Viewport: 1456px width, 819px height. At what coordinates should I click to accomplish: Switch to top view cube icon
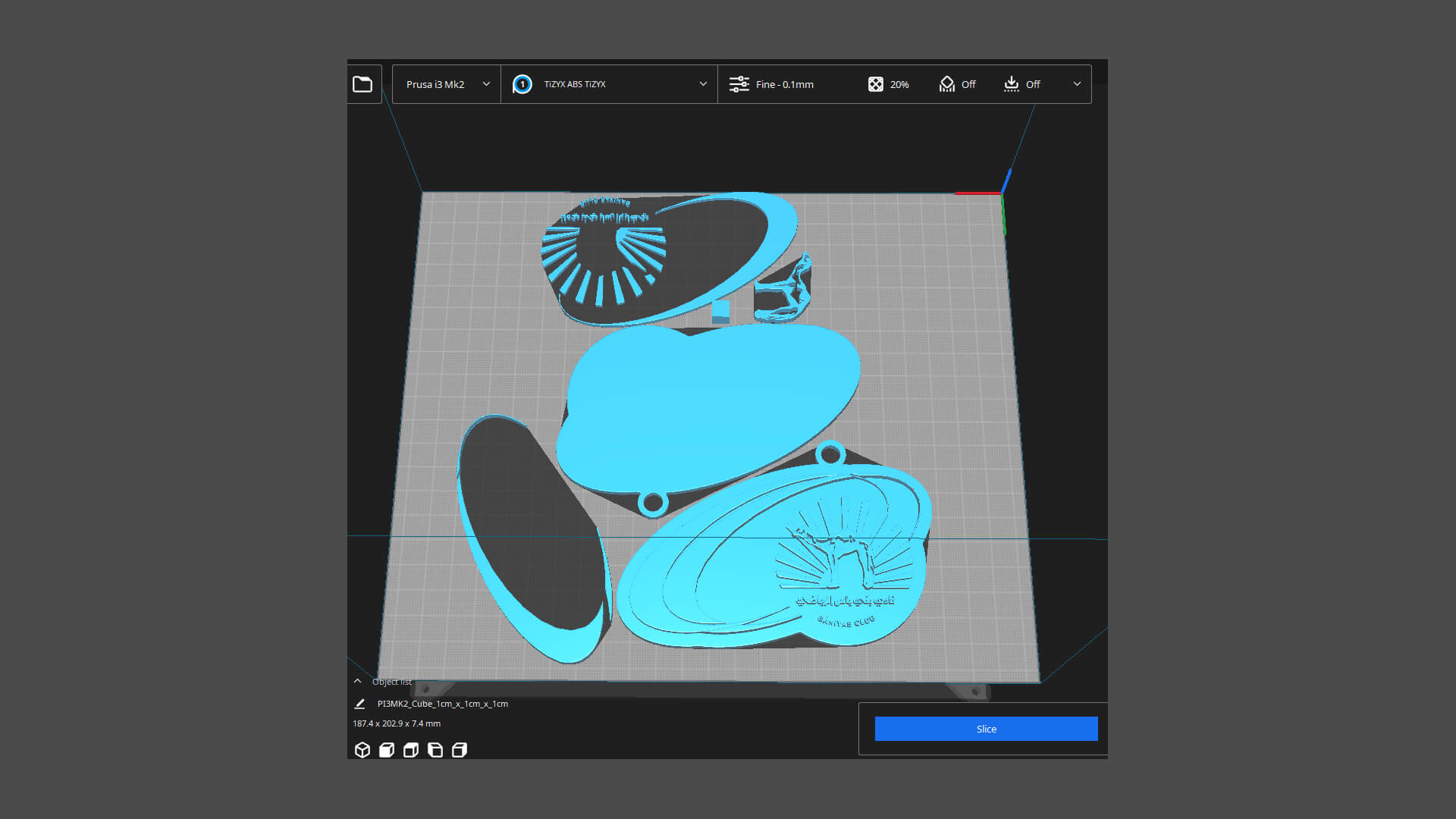411,750
